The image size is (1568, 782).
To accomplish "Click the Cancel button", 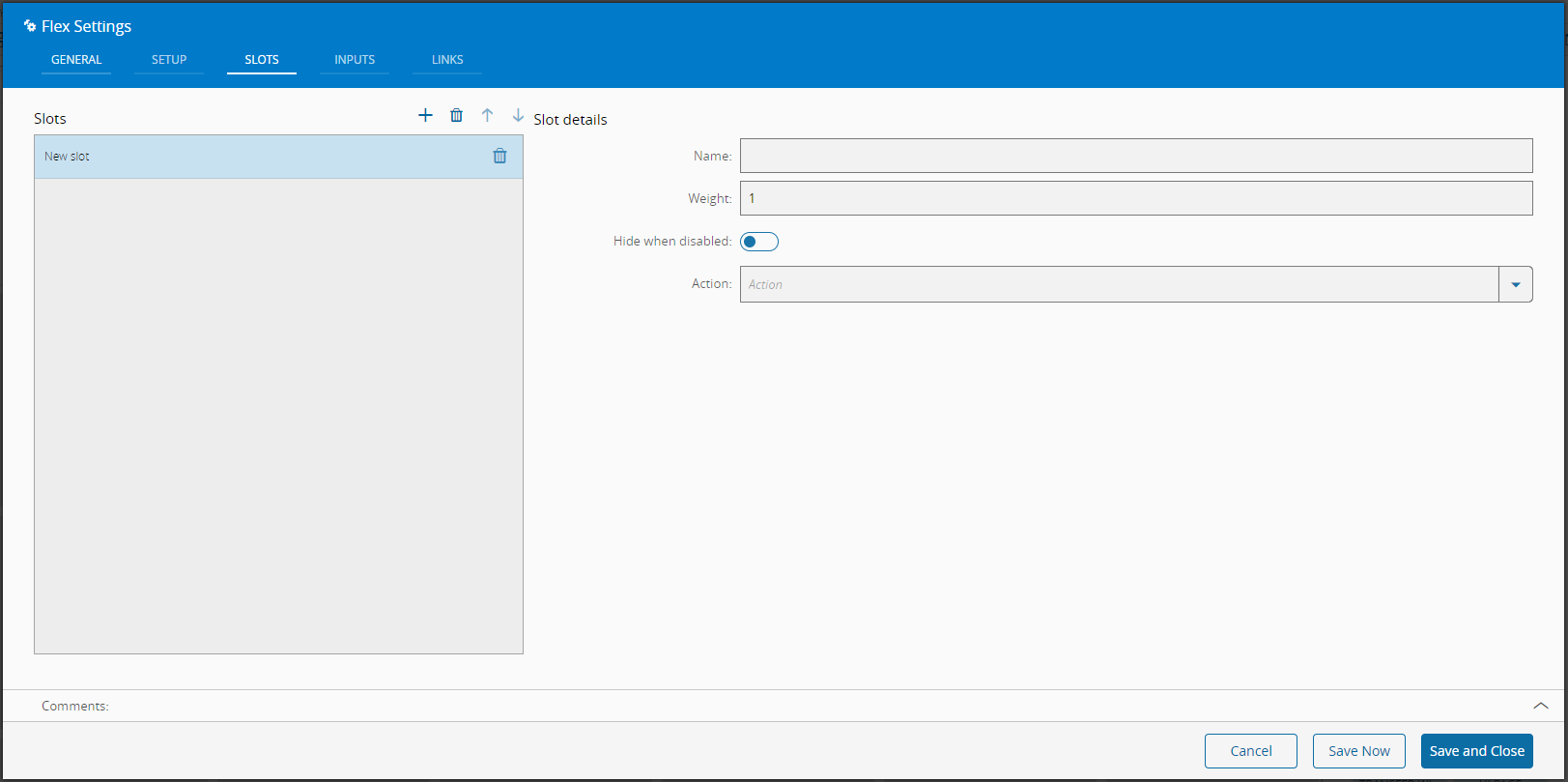I will [x=1251, y=751].
